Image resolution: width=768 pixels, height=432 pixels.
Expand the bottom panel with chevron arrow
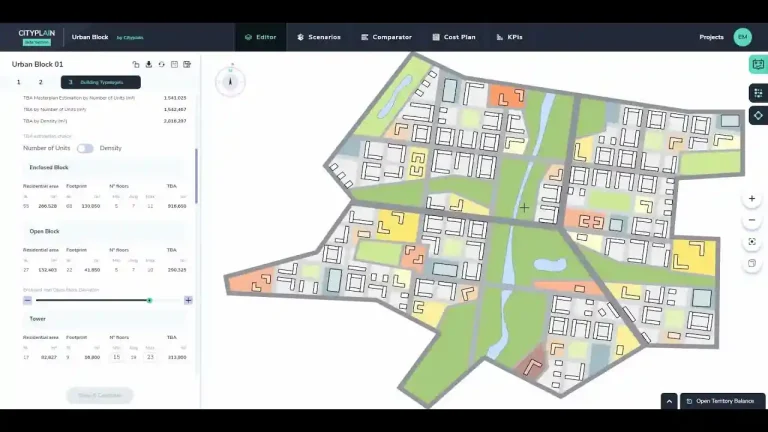pos(669,401)
